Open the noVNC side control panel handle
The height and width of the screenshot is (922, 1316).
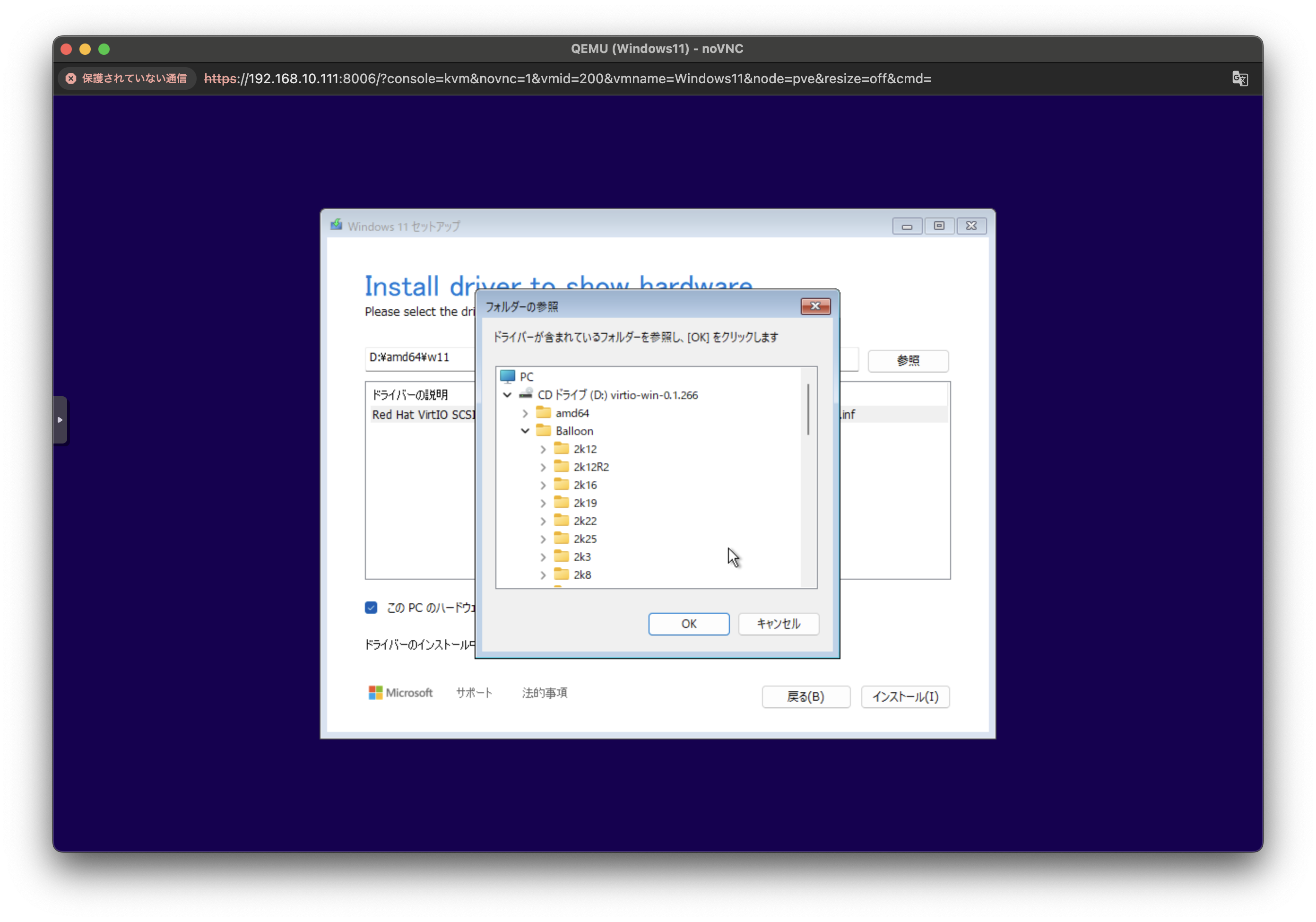coord(60,420)
